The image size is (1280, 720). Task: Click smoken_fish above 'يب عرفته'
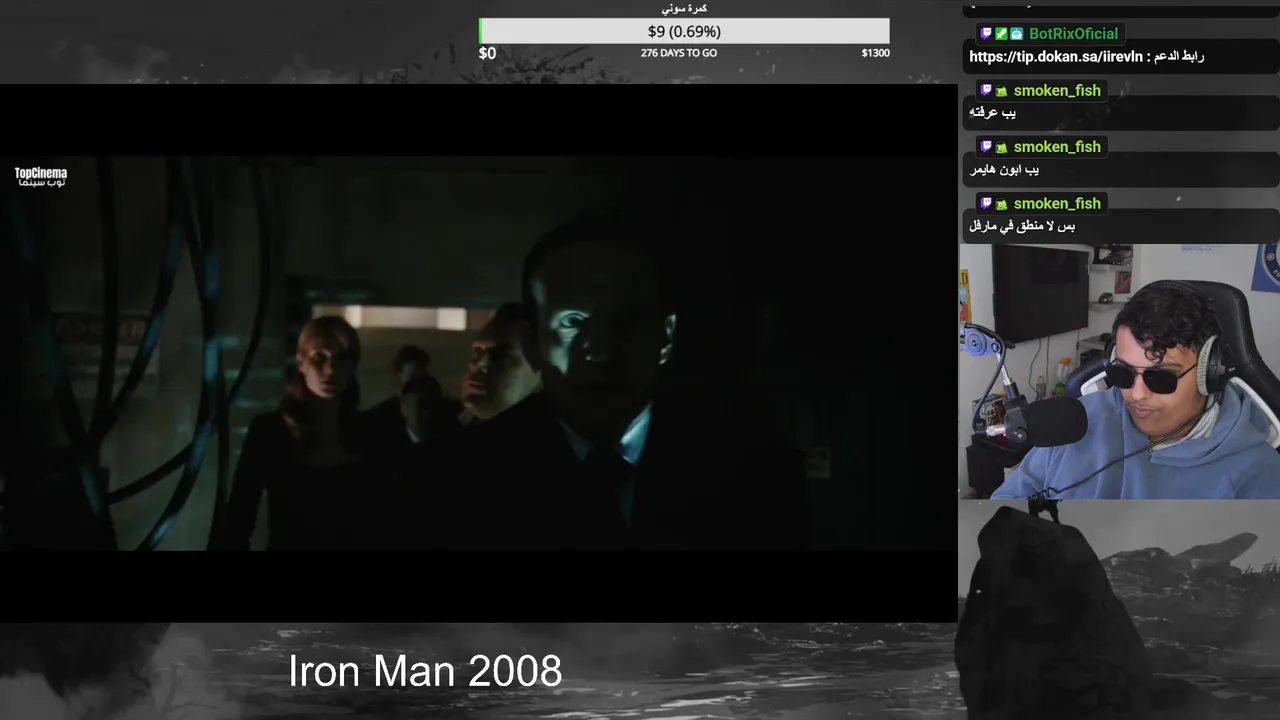(x=1057, y=91)
